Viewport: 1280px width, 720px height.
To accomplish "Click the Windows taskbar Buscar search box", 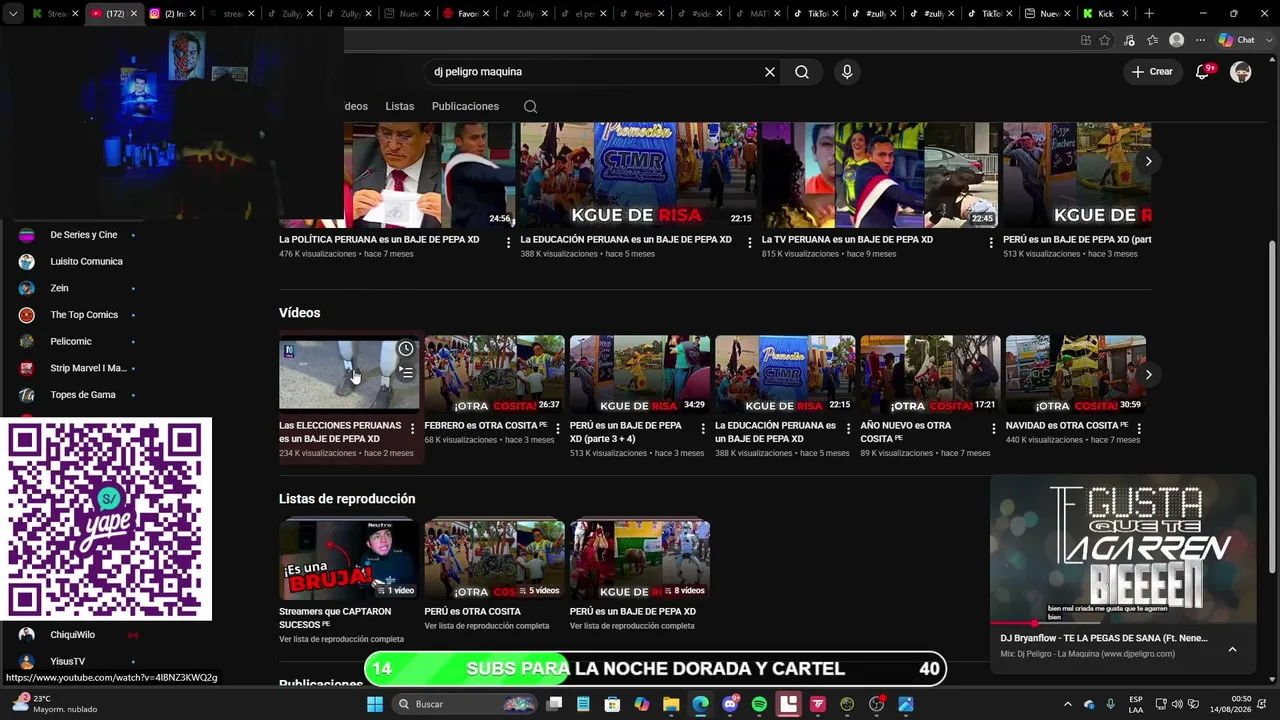I will click(x=466, y=704).
